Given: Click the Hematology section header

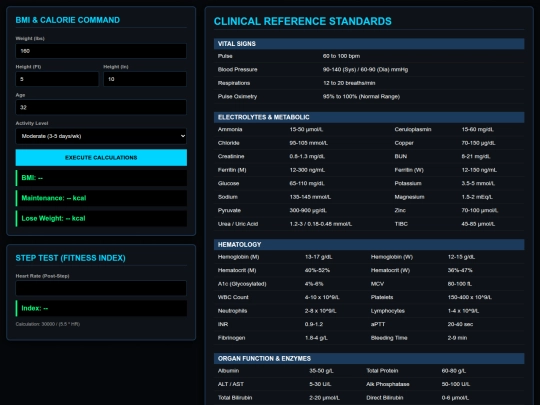Looking at the screenshot, I should click(369, 245).
